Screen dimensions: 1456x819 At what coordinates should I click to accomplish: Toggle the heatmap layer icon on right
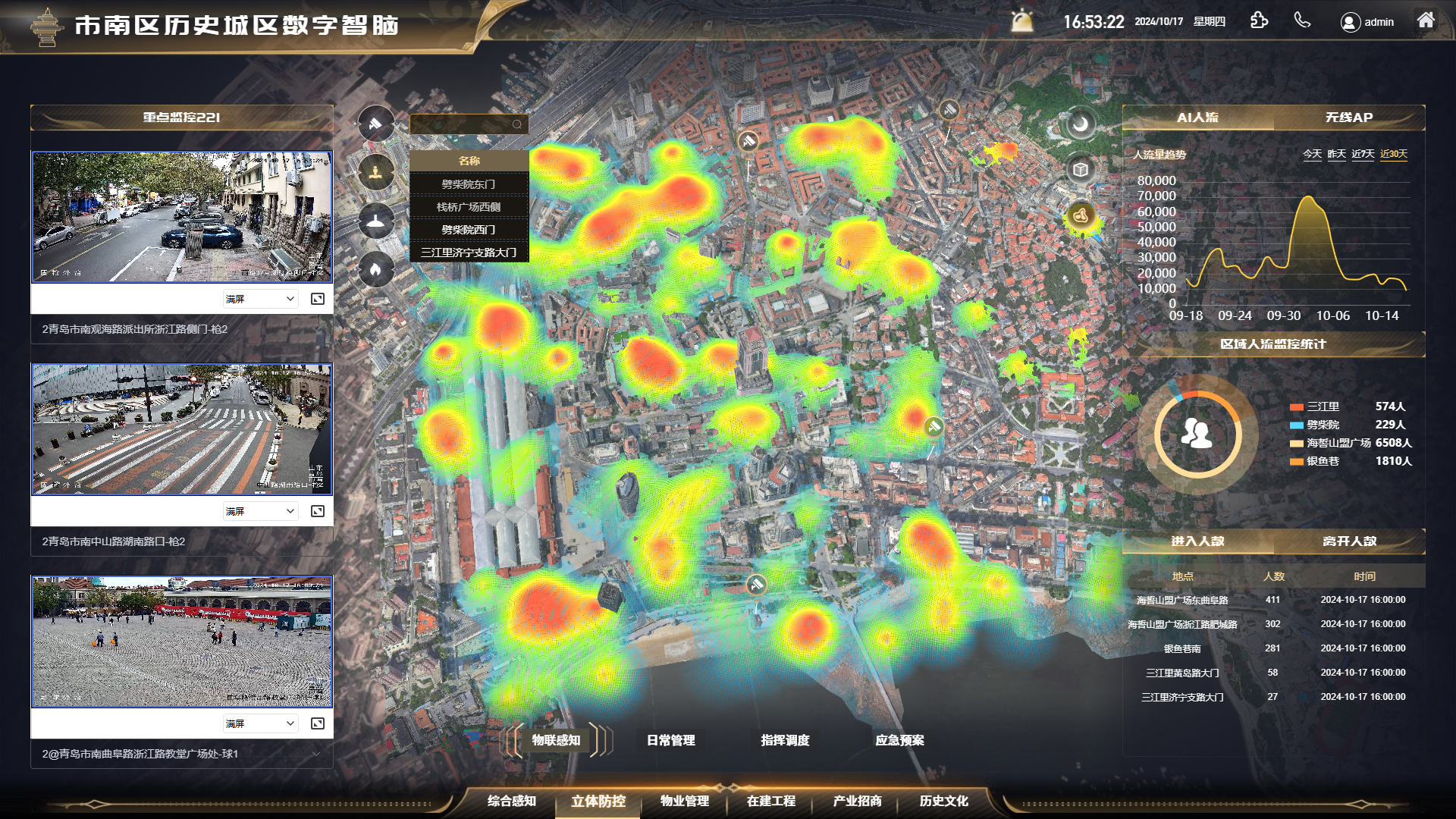pos(1081,217)
